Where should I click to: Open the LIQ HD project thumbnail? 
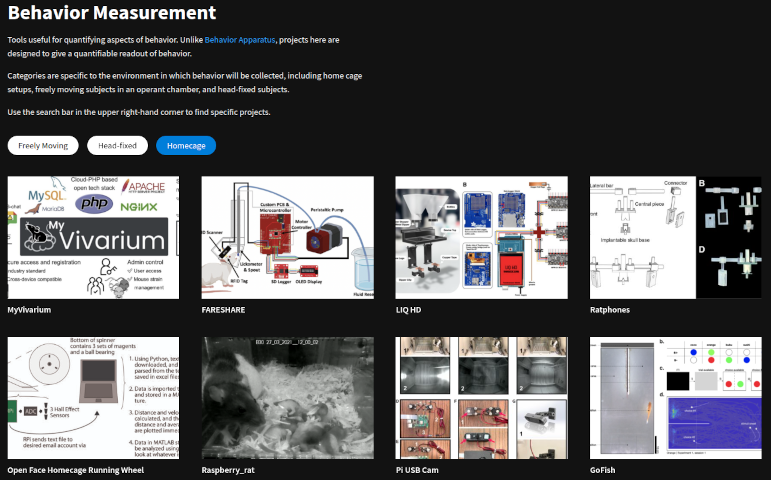481,238
